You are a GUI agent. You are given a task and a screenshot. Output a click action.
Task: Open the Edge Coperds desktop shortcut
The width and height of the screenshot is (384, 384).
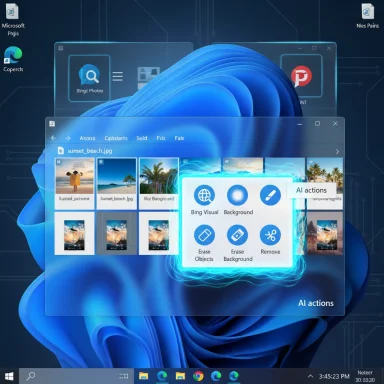pyautogui.click(x=13, y=59)
